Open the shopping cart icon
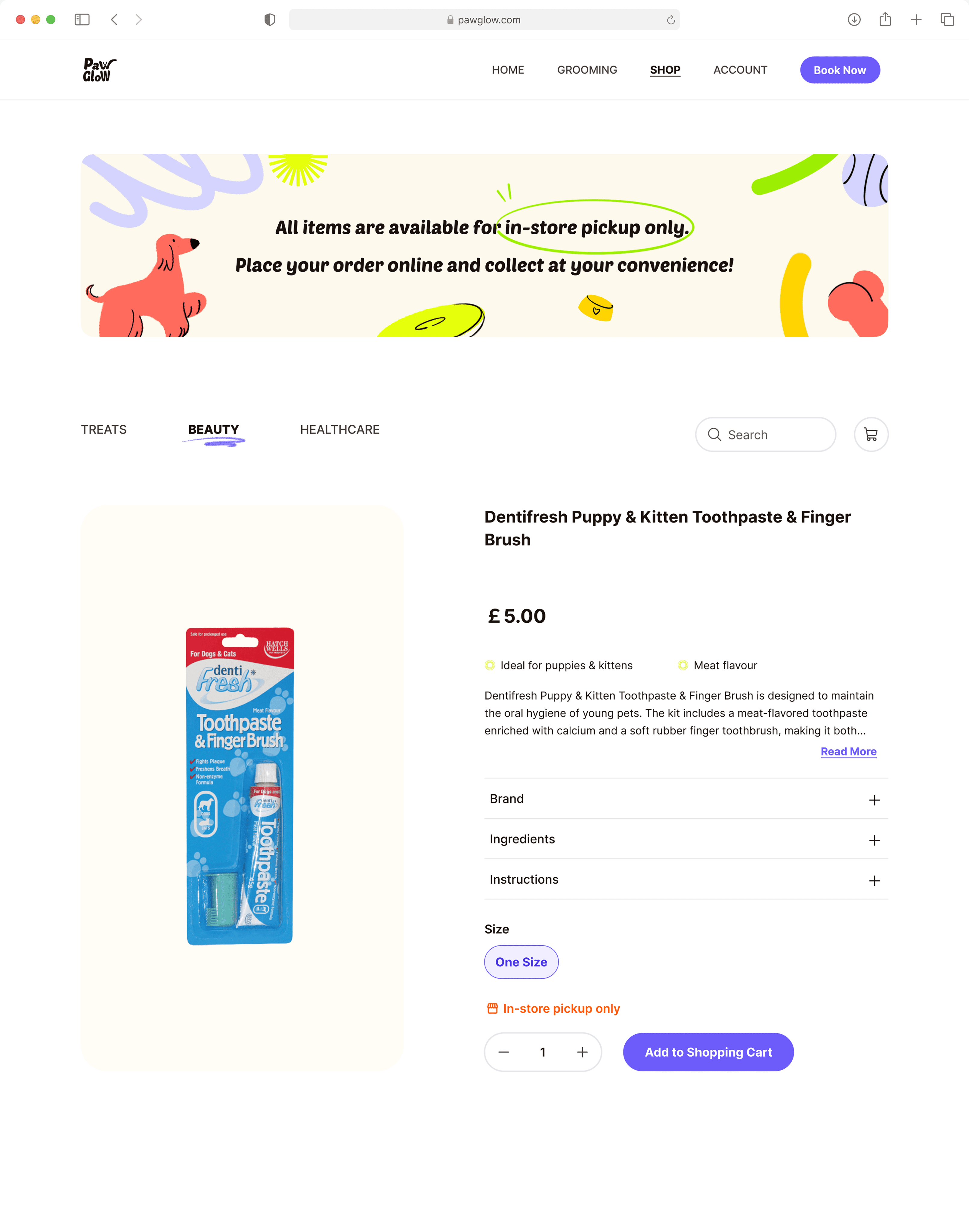The height and width of the screenshot is (1232, 969). (871, 434)
